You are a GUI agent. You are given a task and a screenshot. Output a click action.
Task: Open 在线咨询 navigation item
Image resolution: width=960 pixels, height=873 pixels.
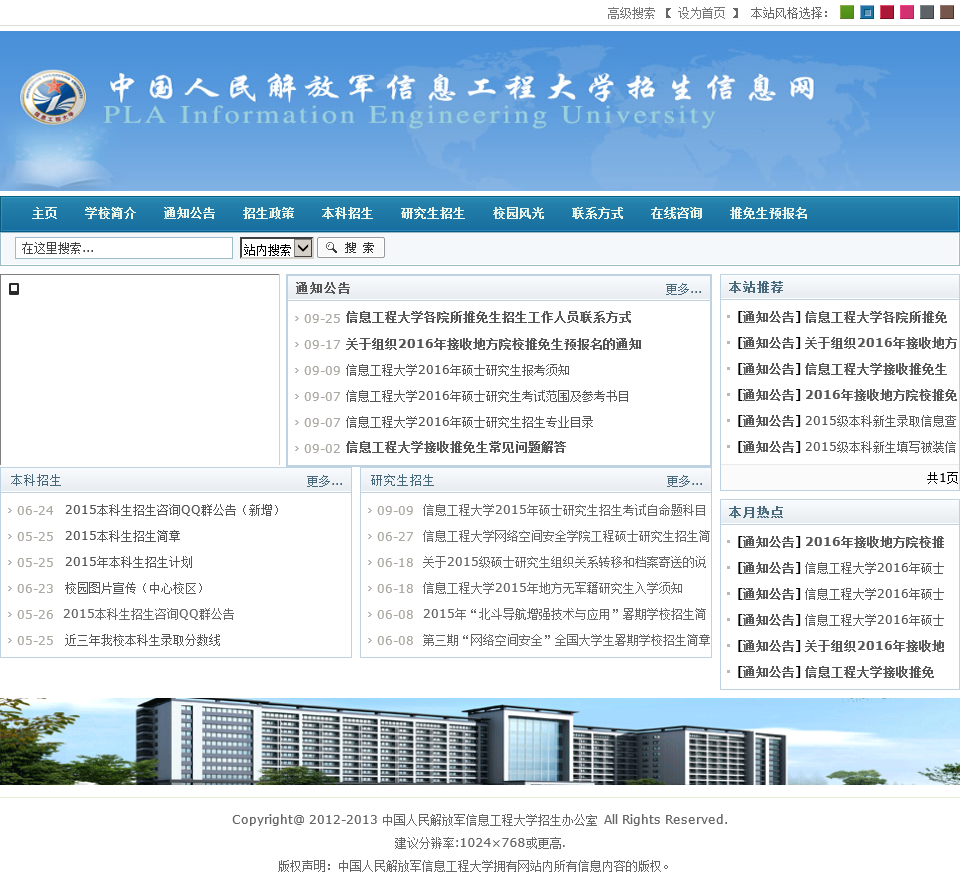677,213
